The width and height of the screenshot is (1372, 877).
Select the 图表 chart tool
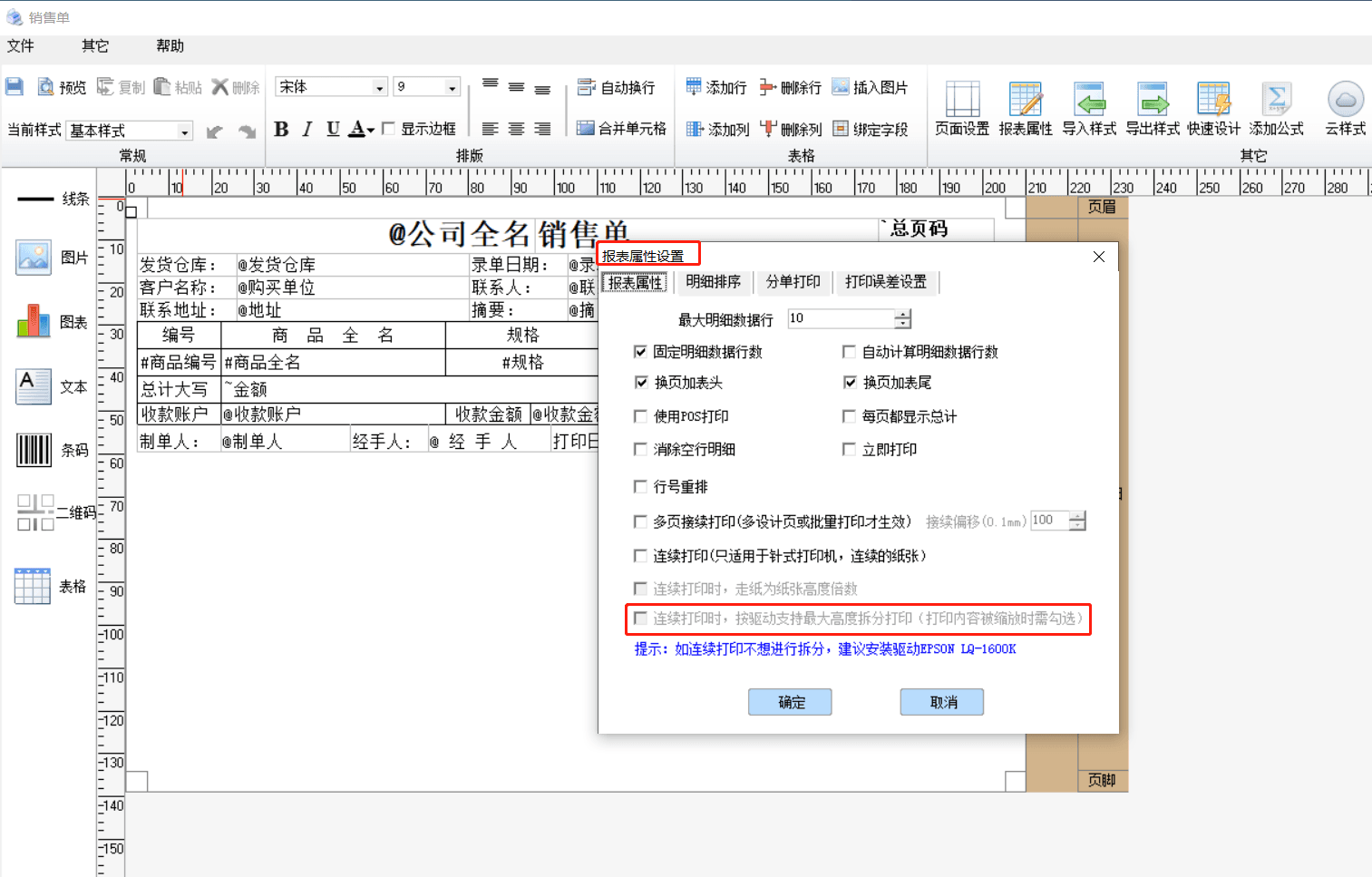52,322
